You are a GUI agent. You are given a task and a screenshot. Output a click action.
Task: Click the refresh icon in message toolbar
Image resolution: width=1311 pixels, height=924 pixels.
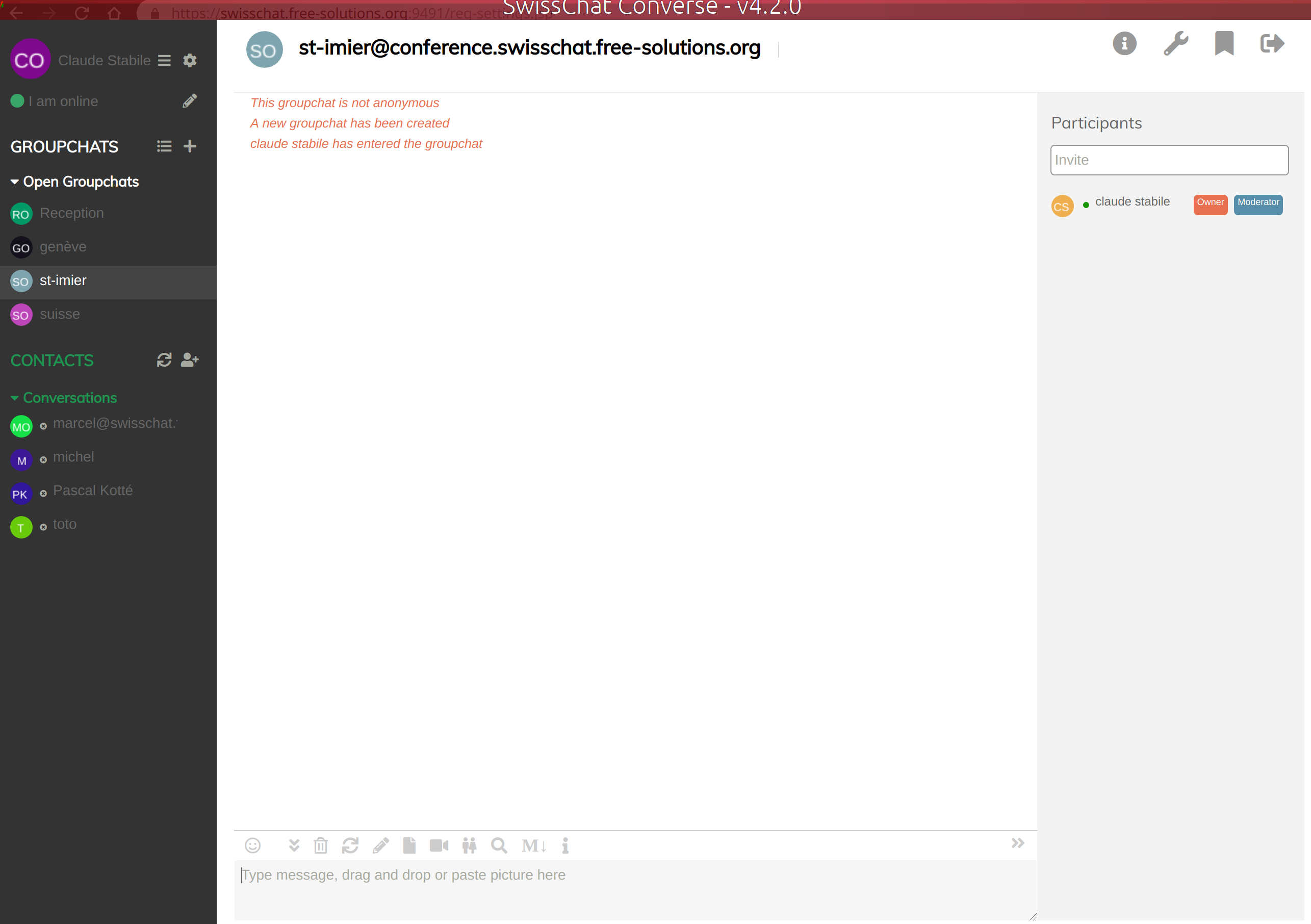[x=350, y=845]
